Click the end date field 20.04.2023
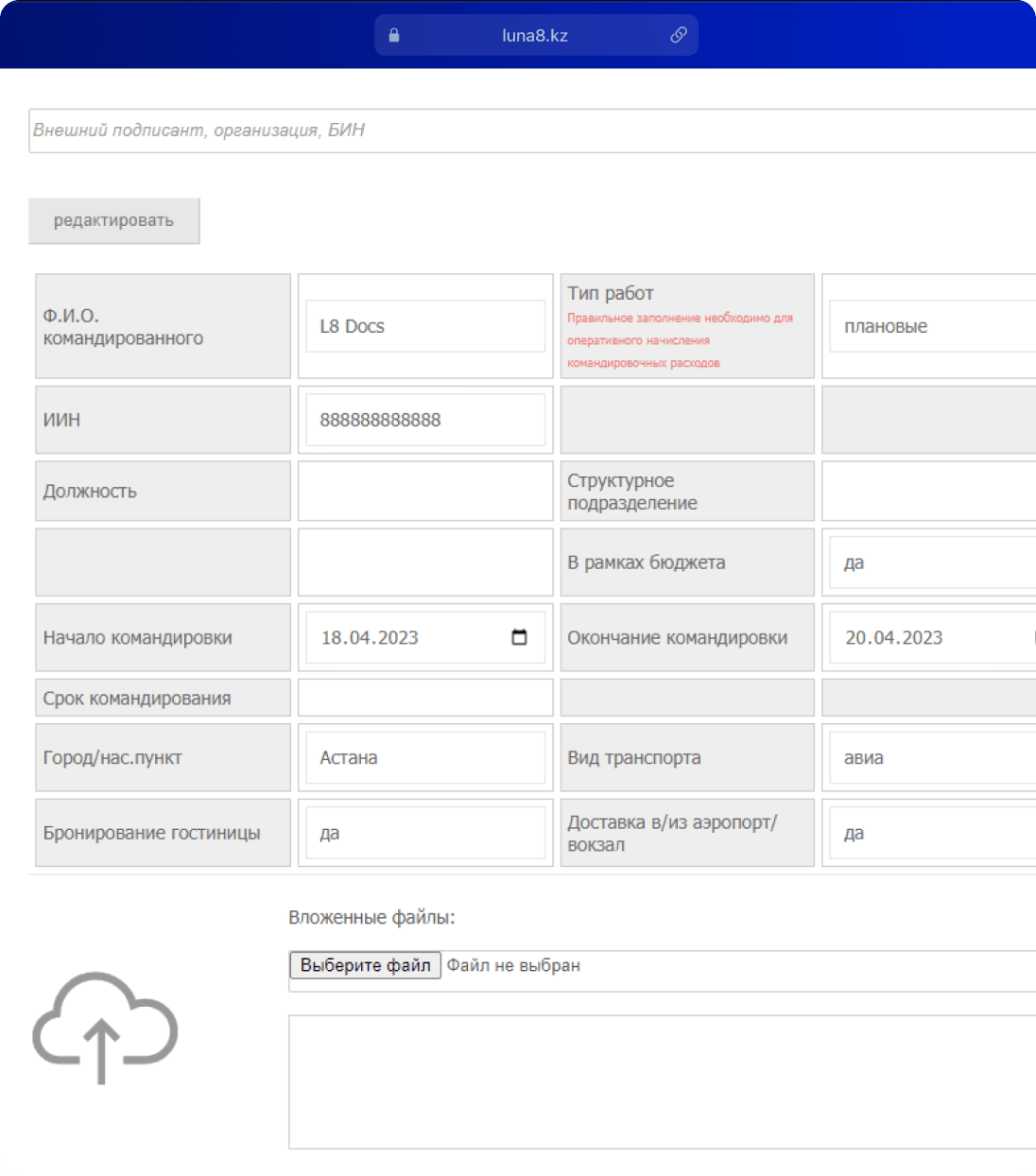 click(x=926, y=638)
